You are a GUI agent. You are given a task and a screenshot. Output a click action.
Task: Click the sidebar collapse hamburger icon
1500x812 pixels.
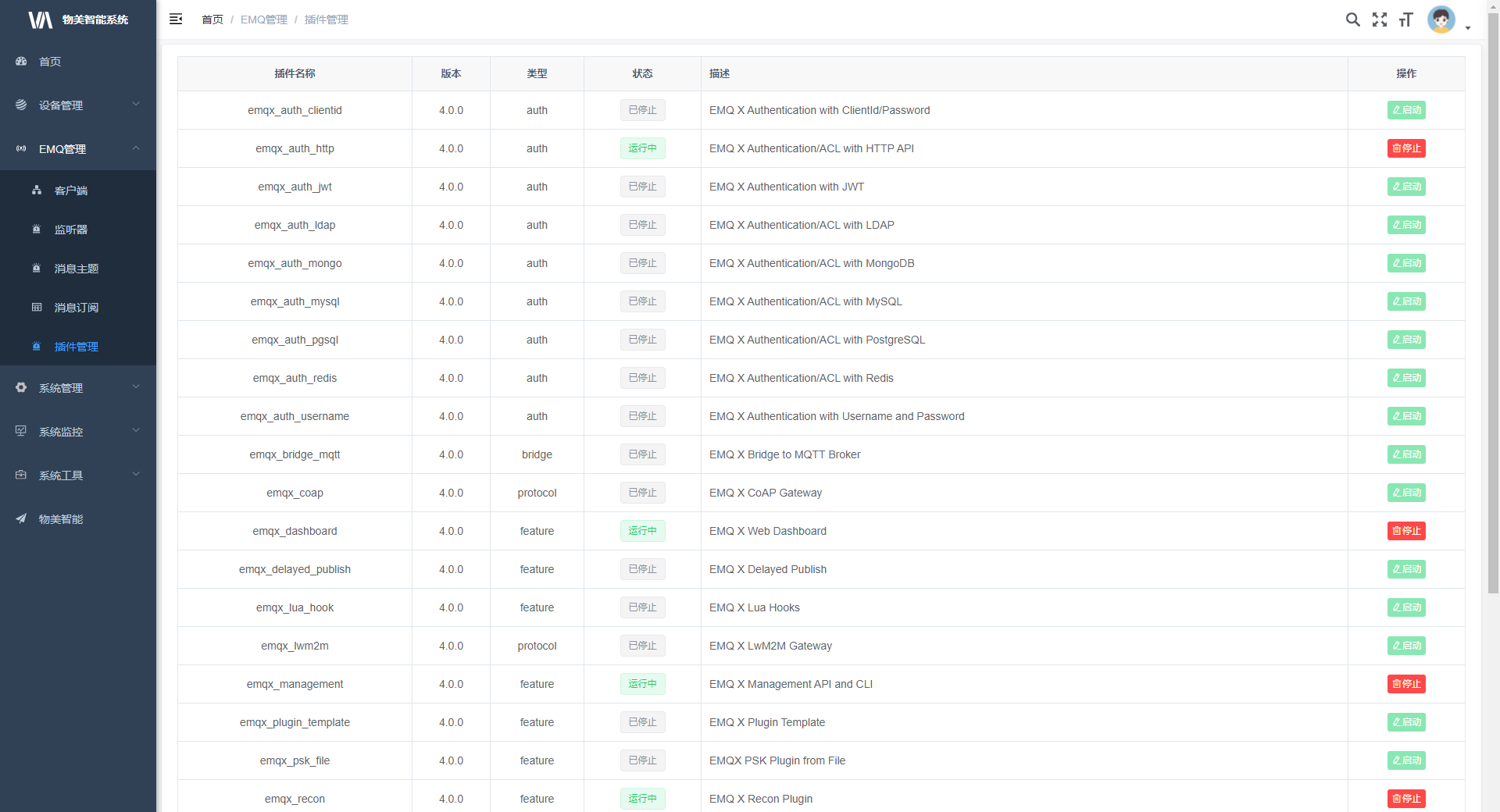click(176, 19)
